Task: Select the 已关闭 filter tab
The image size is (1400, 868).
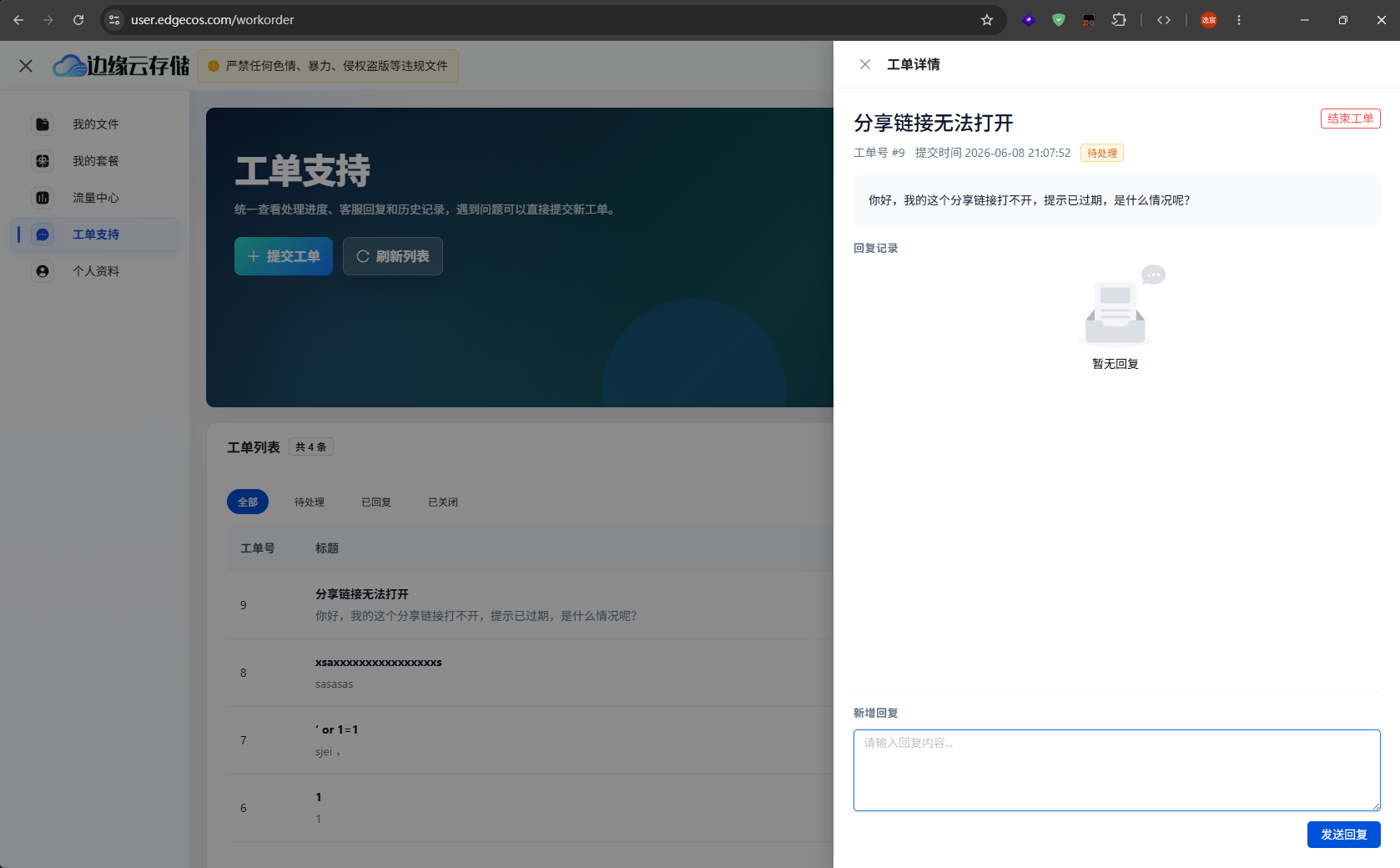Action: [x=443, y=502]
